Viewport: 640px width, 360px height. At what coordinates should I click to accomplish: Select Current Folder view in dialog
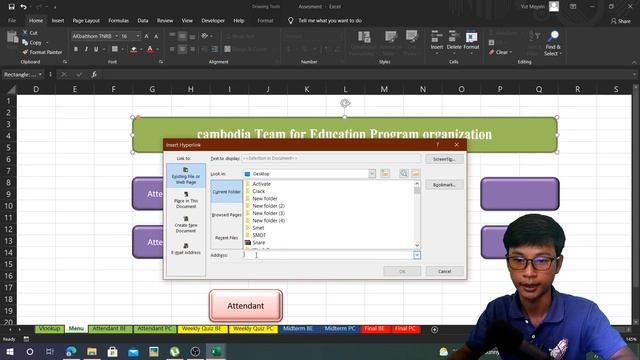point(226,192)
